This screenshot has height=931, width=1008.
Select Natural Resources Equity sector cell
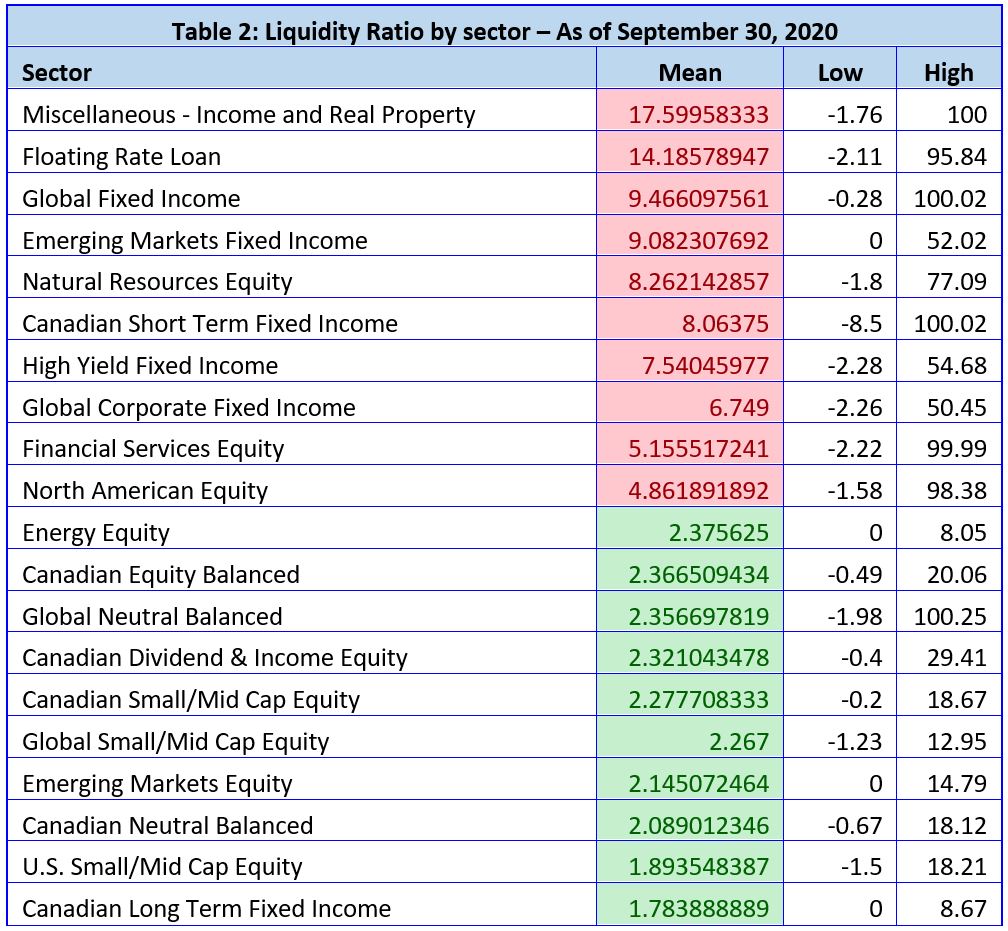coord(157,282)
